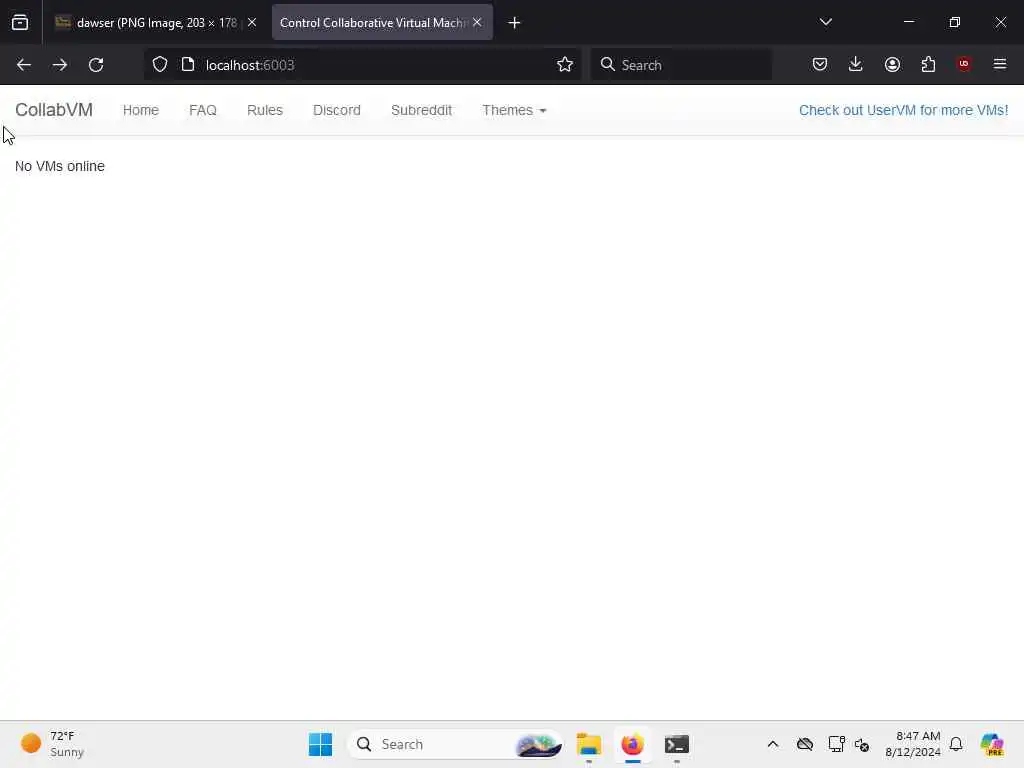Open browser extensions panel

point(928,65)
